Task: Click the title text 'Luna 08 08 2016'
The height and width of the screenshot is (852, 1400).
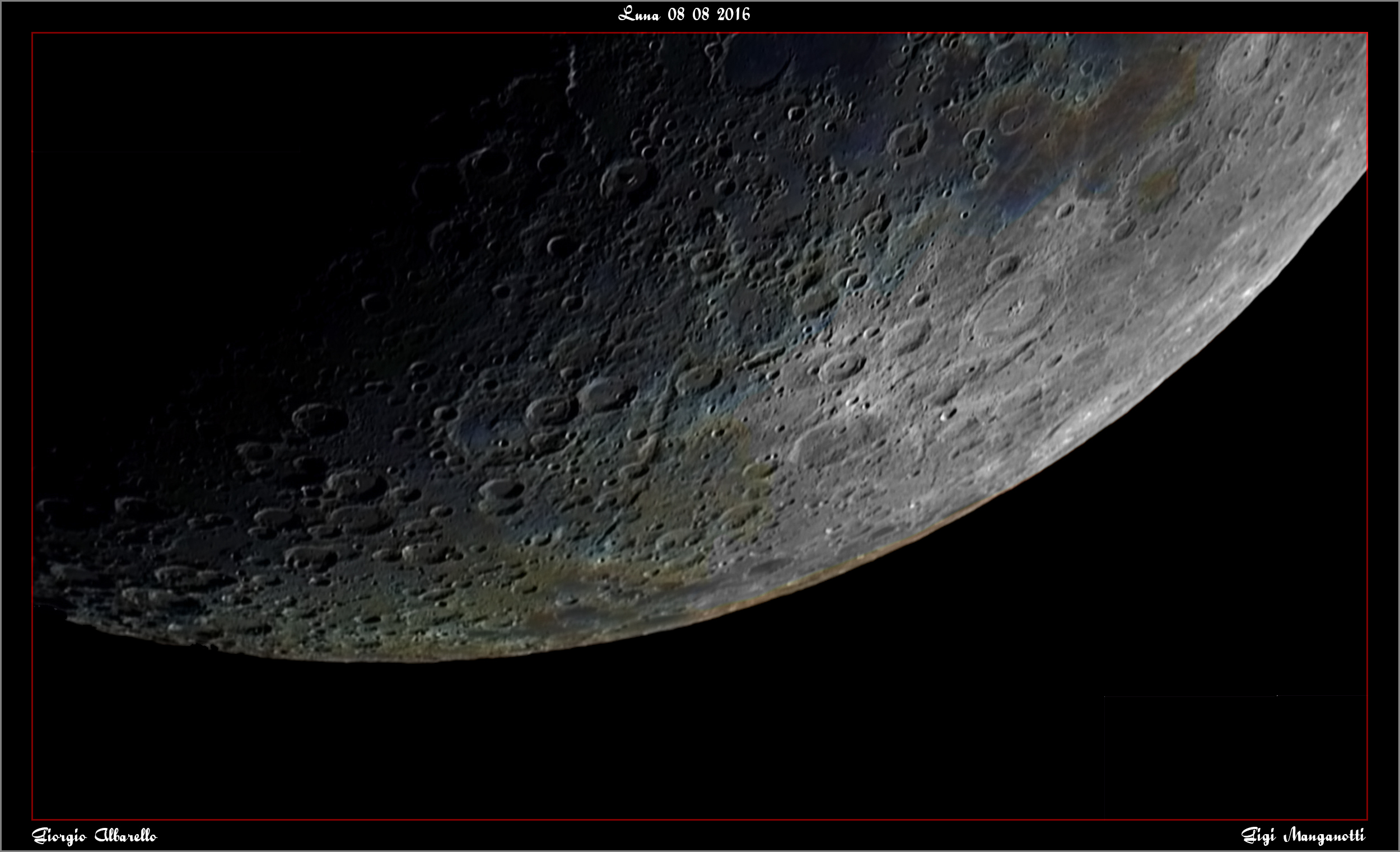Action: click(x=684, y=14)
